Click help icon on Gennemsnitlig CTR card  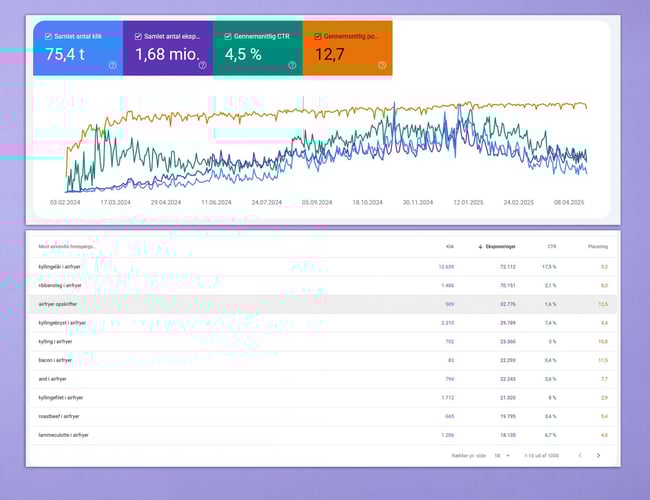[x=292, y=65]
